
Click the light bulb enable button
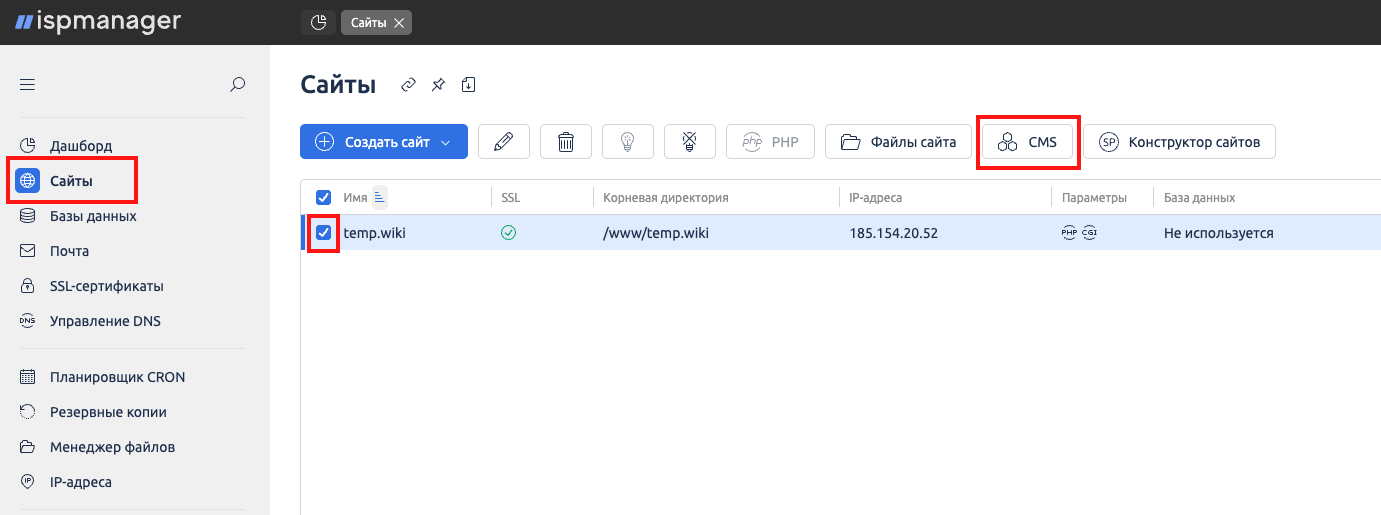(628, 142)
